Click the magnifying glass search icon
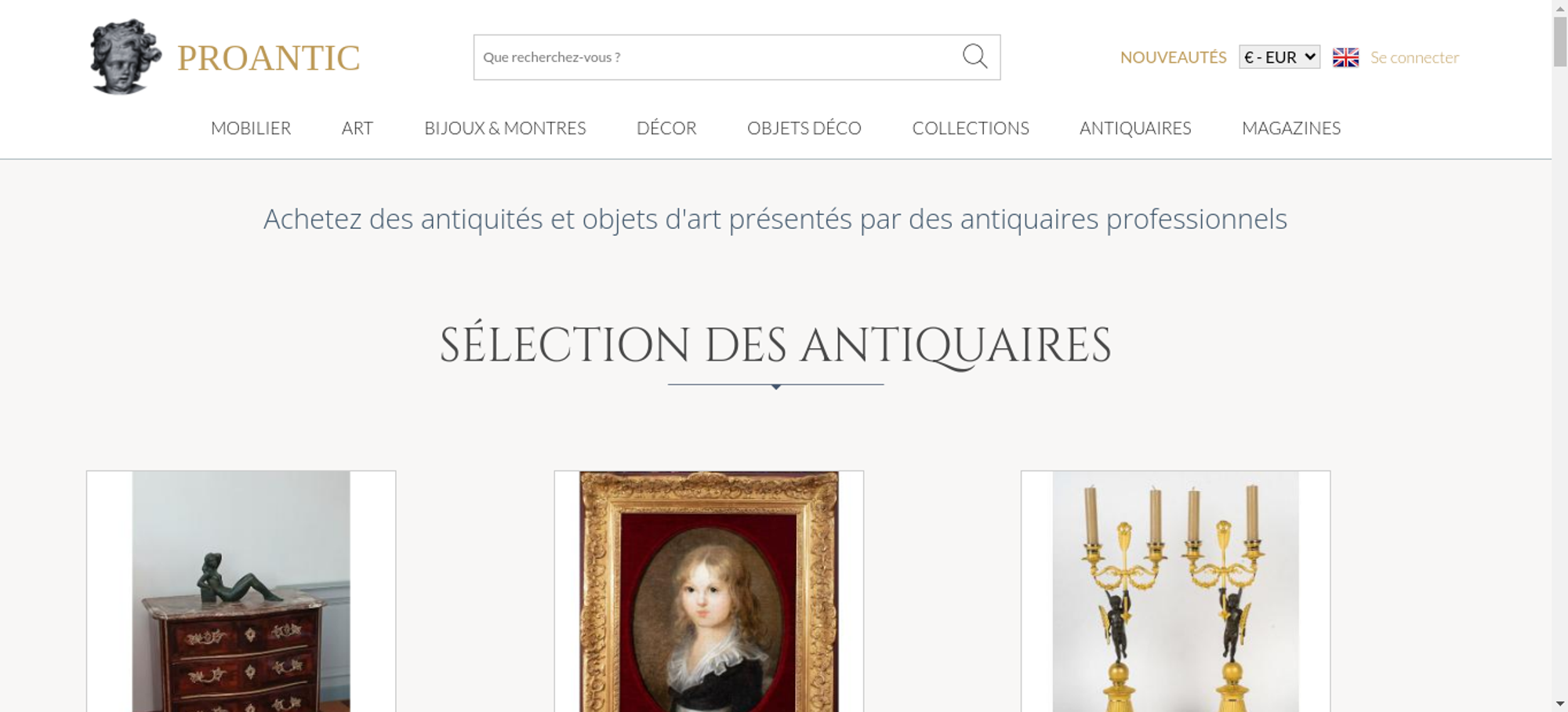The width and height of the screenshot is (1568, 712). click(x=975, y=56)
